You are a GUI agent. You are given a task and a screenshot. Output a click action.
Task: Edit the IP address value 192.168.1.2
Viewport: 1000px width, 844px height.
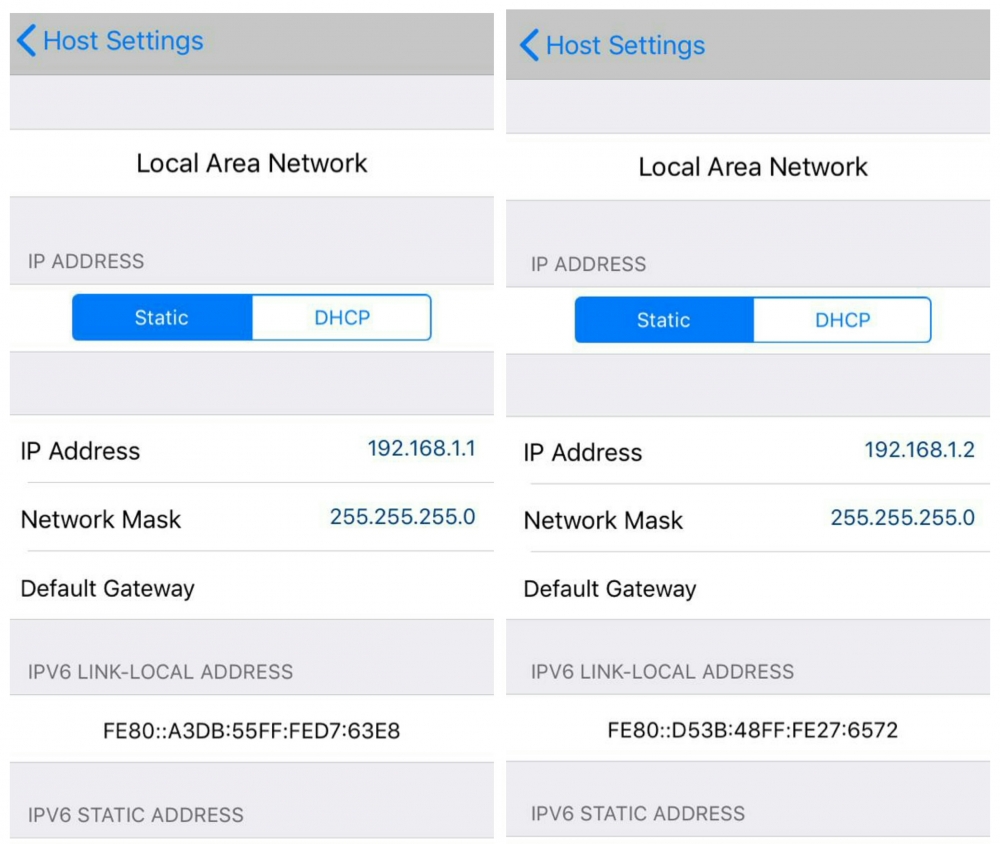tap(919, 450)
